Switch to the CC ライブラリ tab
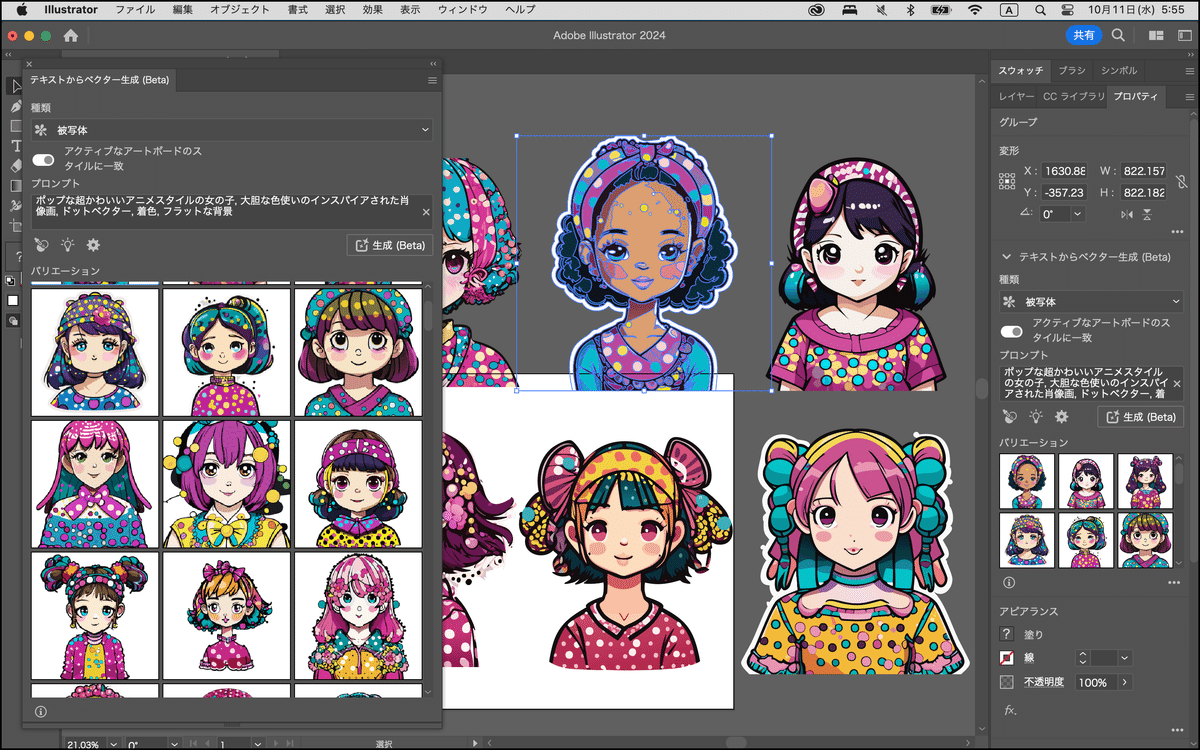The width and height of the screenshot is (1200, 750). [1074, 96]
